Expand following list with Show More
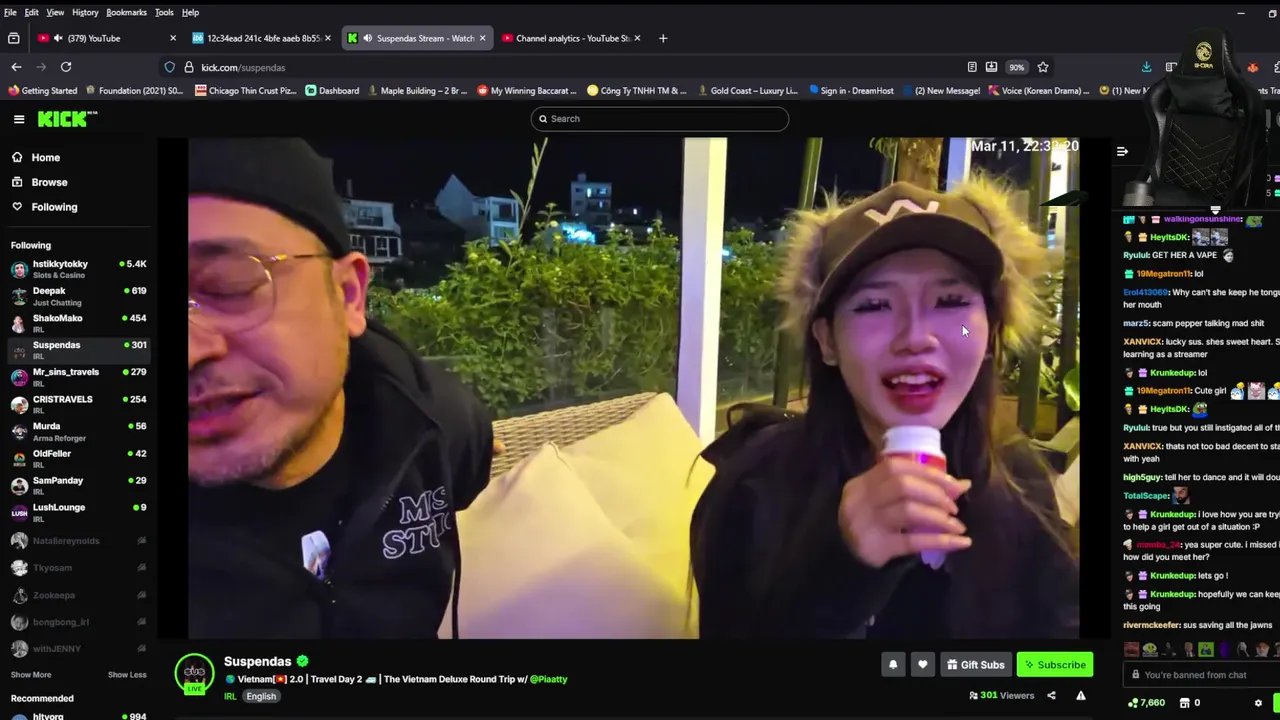 [31, 675]
